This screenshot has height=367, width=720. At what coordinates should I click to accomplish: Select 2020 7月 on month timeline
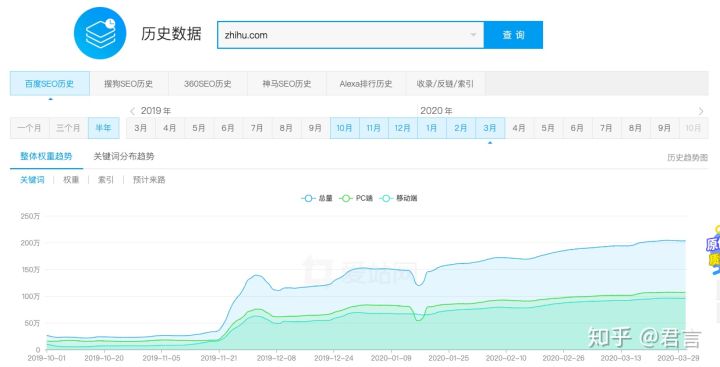(606, 128)
